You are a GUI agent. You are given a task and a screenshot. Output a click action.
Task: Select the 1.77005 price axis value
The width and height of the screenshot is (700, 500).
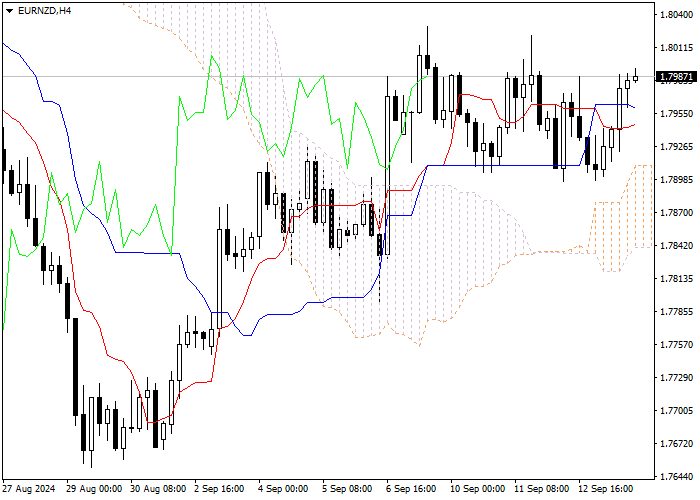(676, 411)
